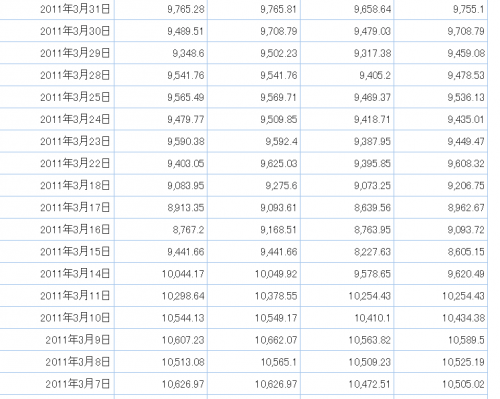Select opening value 8,767.2 cell

(x=161, y=229)
